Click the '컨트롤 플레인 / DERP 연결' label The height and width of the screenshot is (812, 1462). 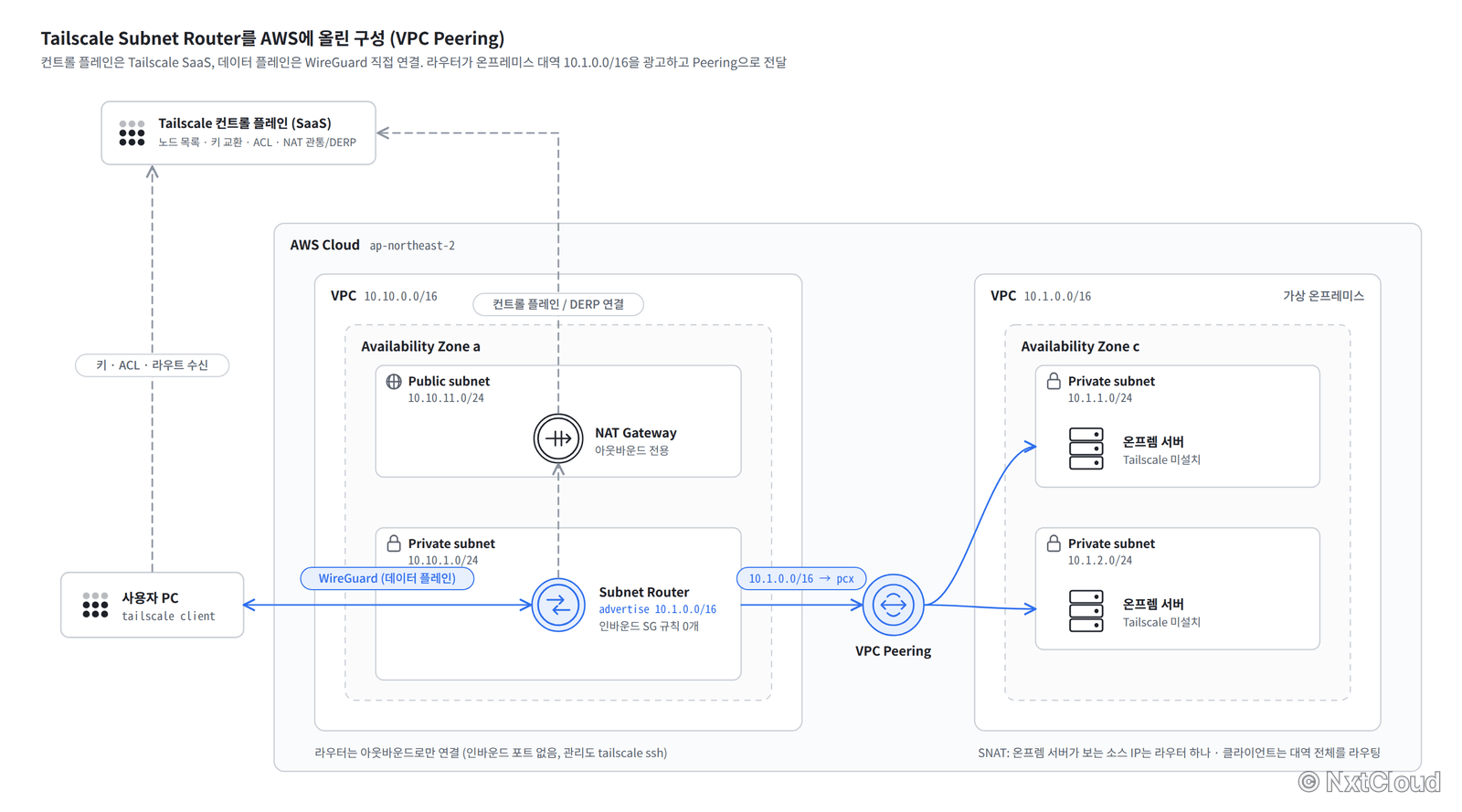pyautogui.click(x=558, y=304)
